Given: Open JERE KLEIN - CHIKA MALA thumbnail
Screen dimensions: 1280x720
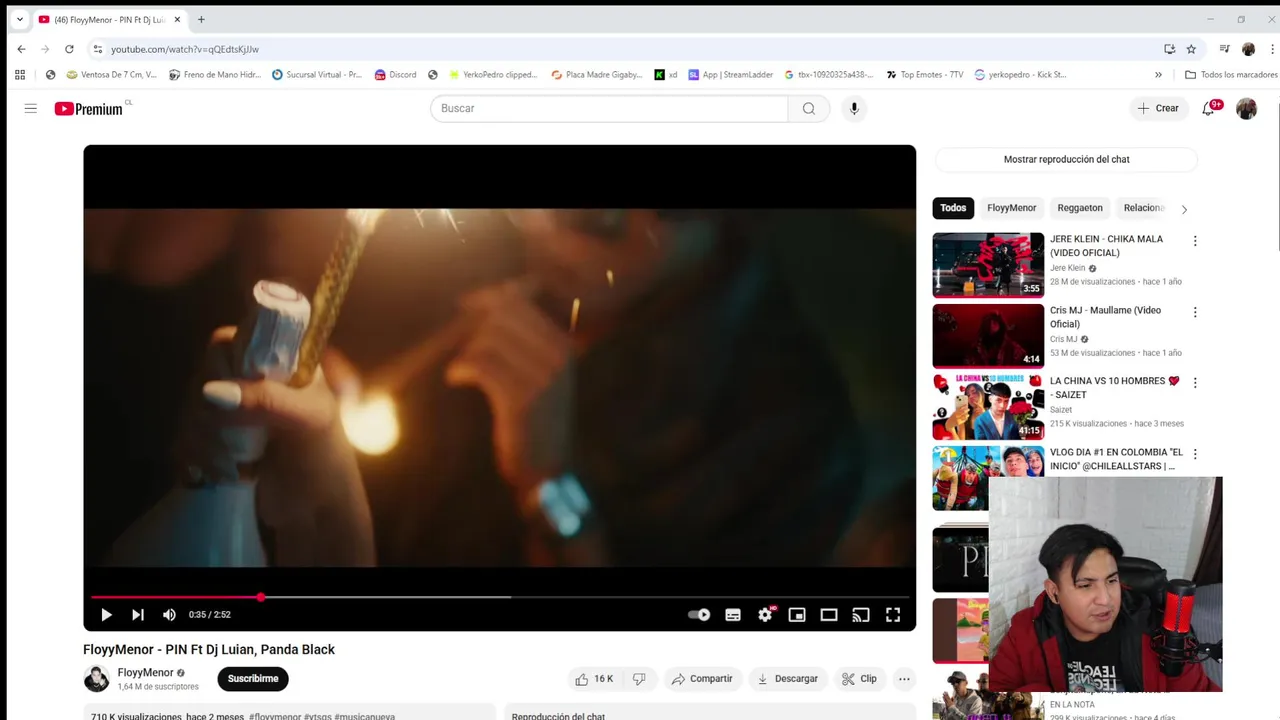Looking at the screenshot, I should (x=988, y=265).
